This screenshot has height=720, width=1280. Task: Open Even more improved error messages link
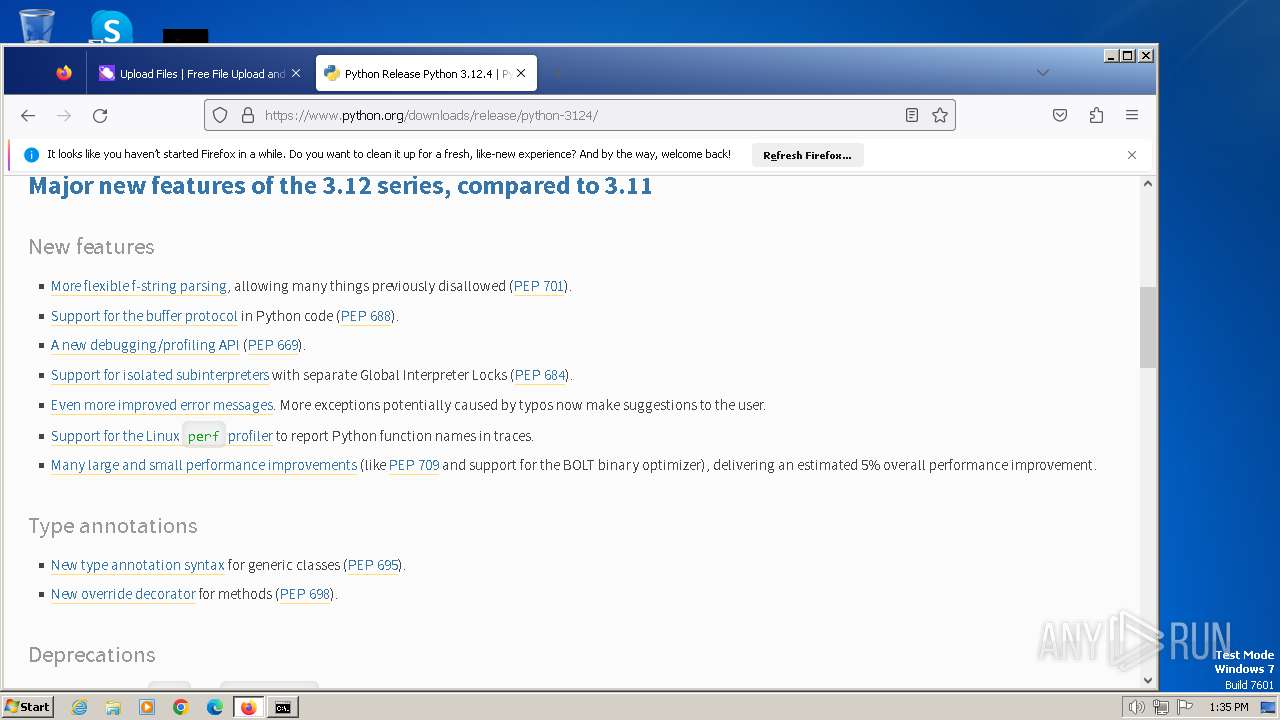162,405
